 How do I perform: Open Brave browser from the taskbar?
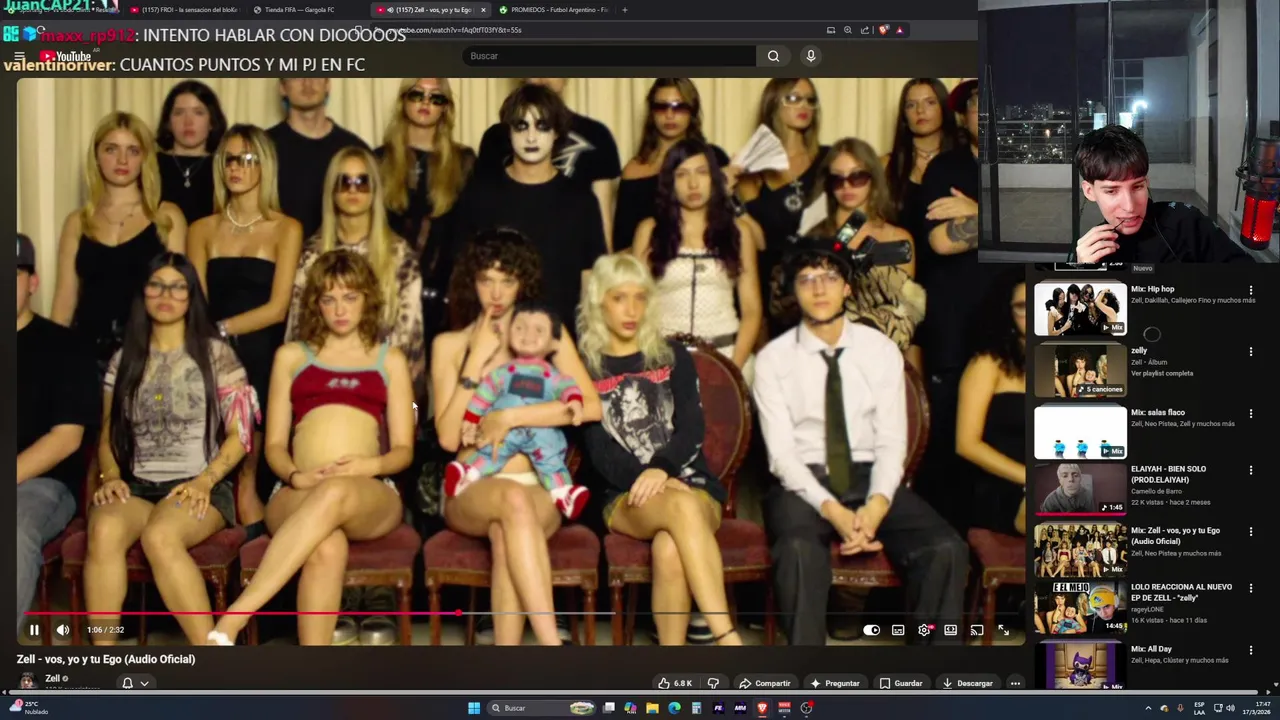click(762, 708)
